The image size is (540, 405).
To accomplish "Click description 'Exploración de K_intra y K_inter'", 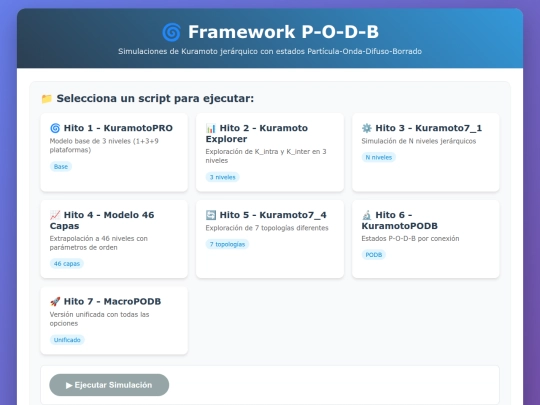I will [266, 156].
